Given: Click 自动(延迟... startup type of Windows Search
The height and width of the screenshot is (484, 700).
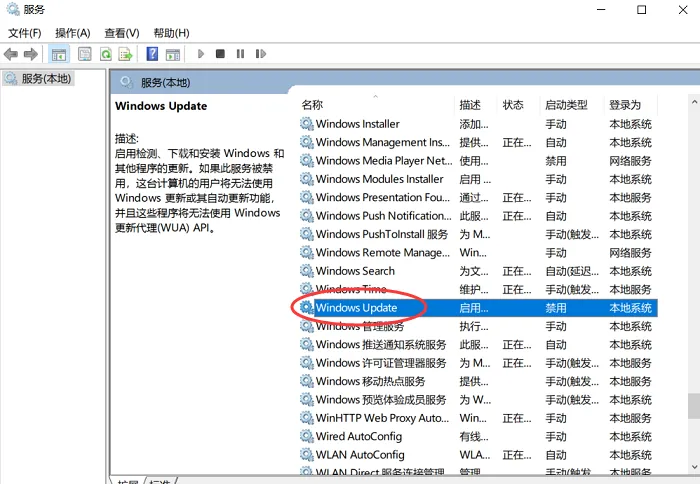Looking at the screenshot, I should [x=572, y=271].
